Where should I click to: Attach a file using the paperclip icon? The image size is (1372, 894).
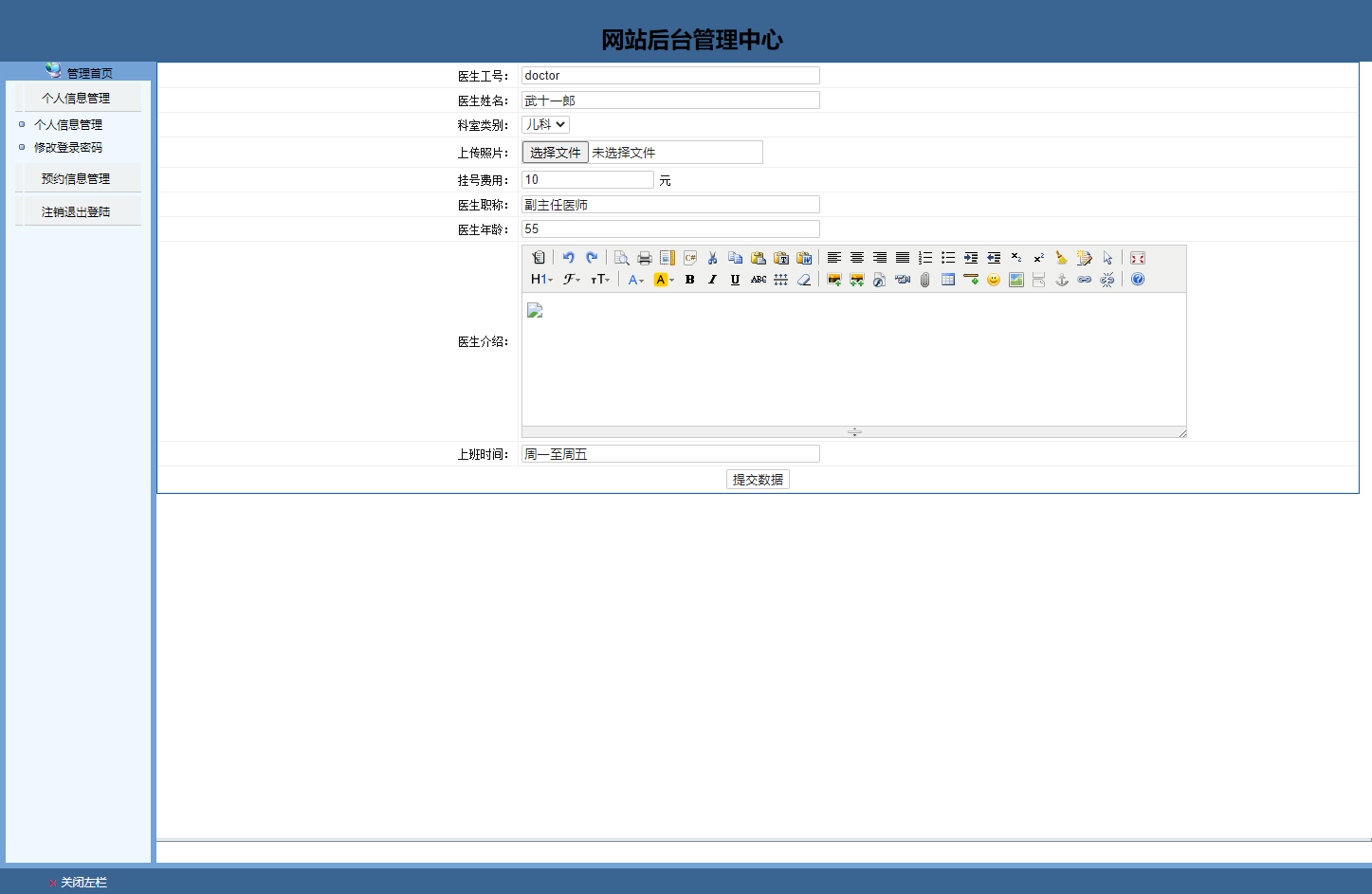tap(924, 279)
